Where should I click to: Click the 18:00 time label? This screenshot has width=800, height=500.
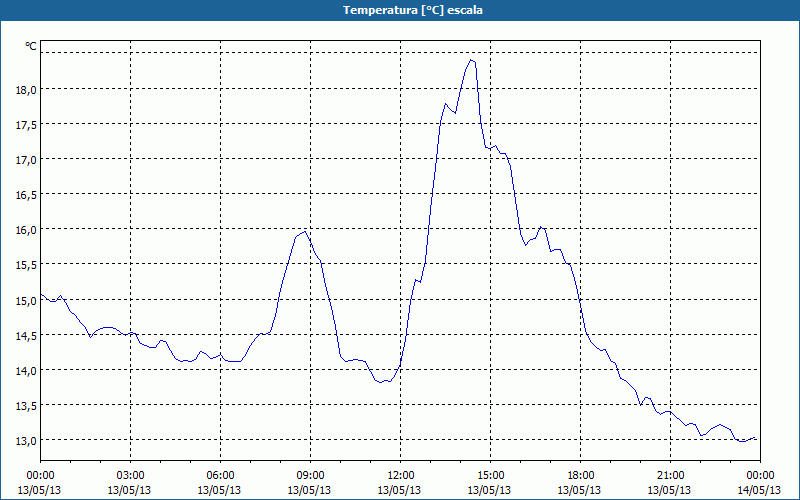coord(581,476)
